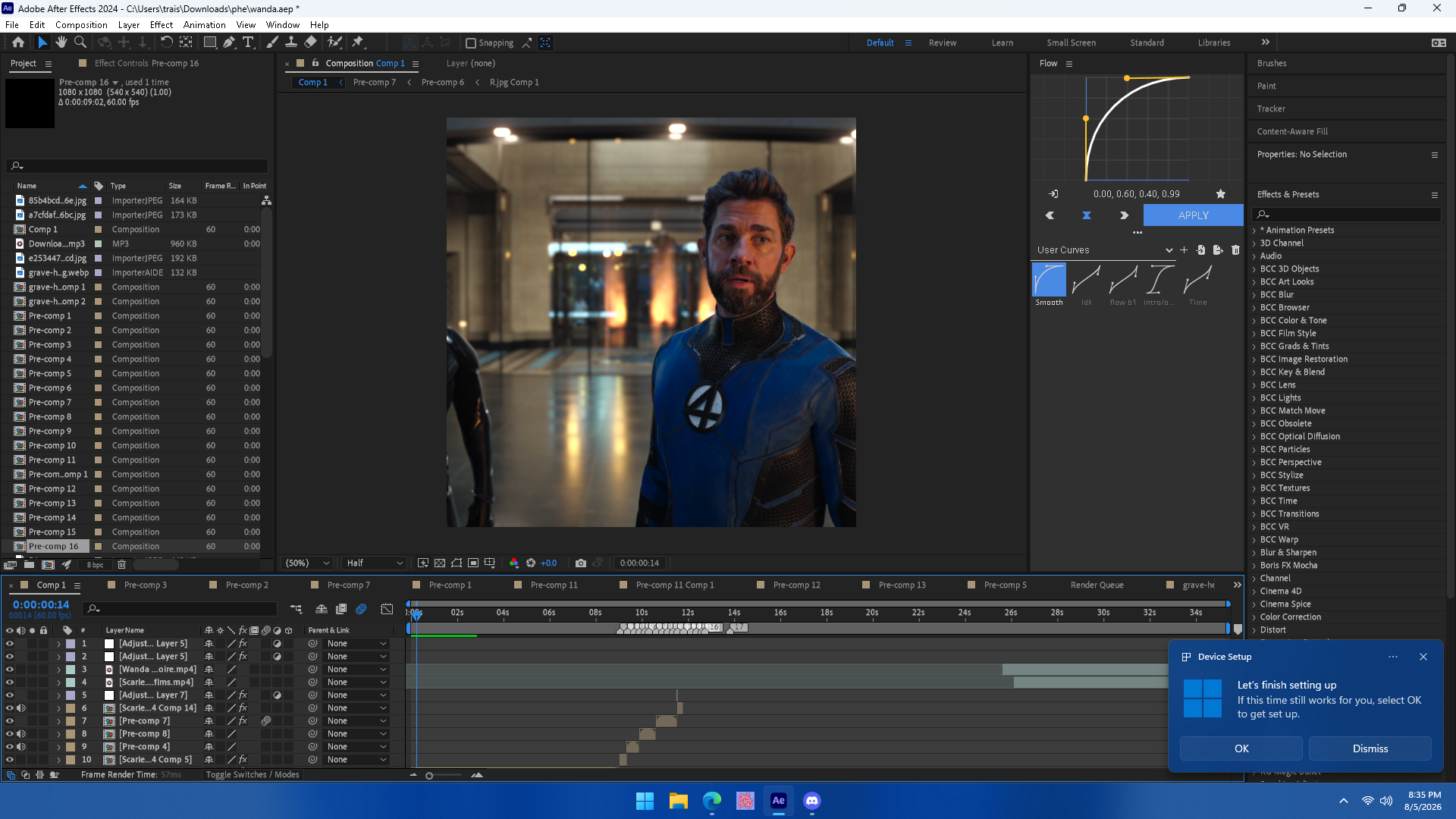Open the Composition menu in menu bar
Viewport: 1456px width, 819px height.
[x=81, y=25]
